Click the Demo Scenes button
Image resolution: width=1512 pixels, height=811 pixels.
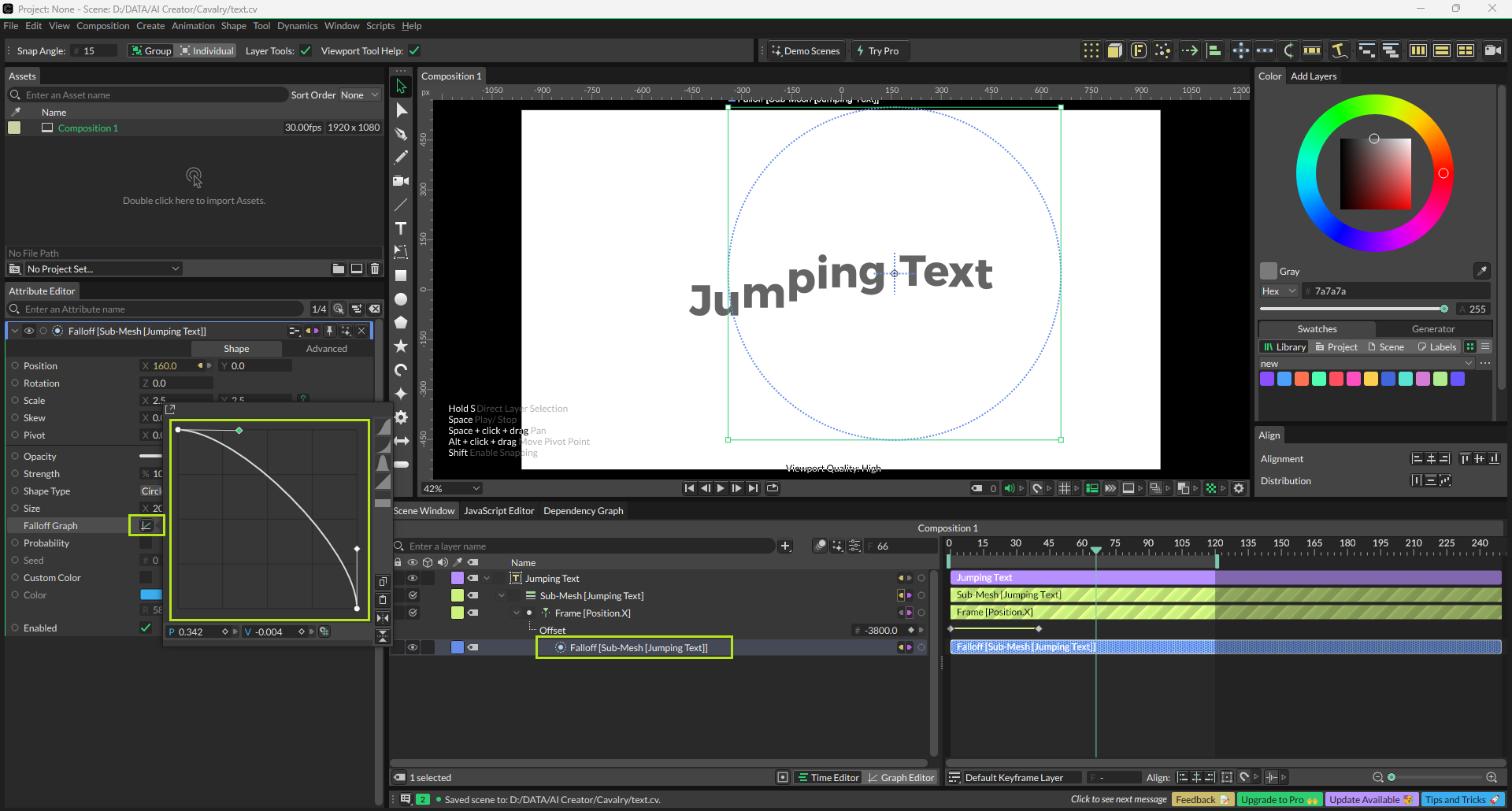[x=806, y=51]
